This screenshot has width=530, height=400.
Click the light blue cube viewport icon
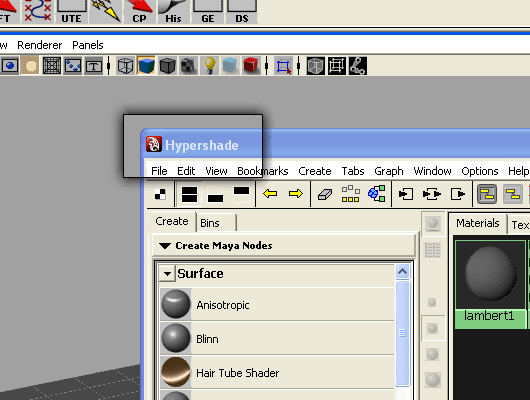point(230,66)
